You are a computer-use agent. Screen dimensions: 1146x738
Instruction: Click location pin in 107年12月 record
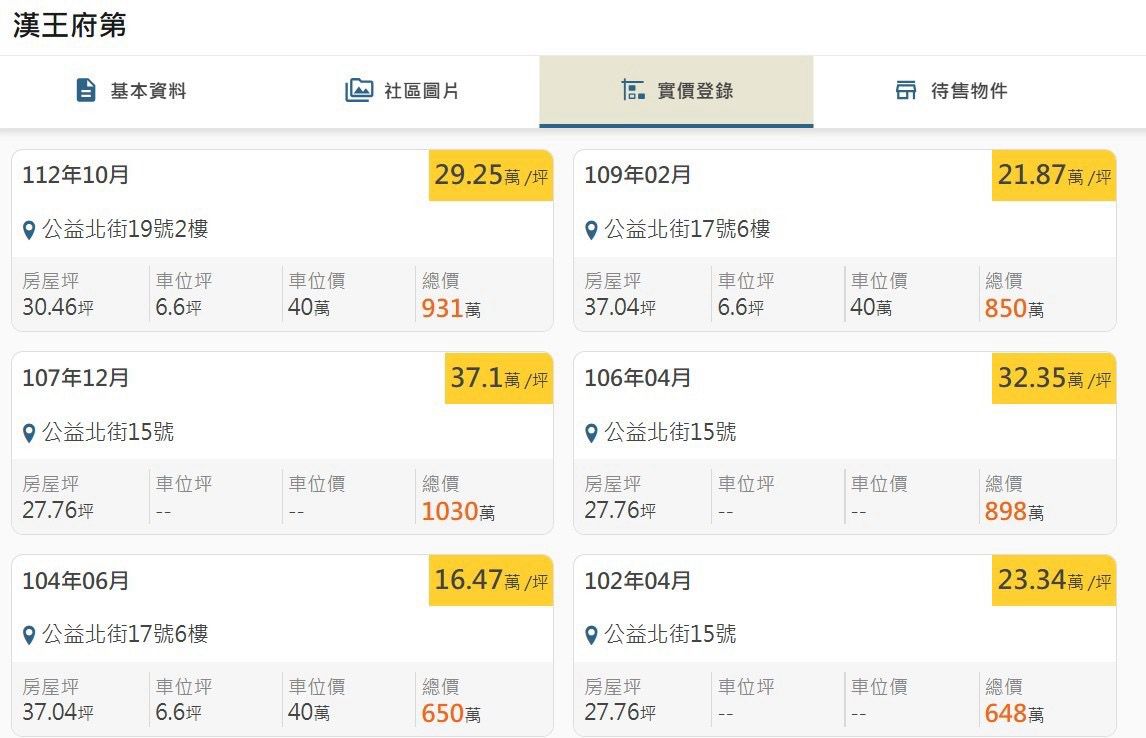click(x=29, y=434)
